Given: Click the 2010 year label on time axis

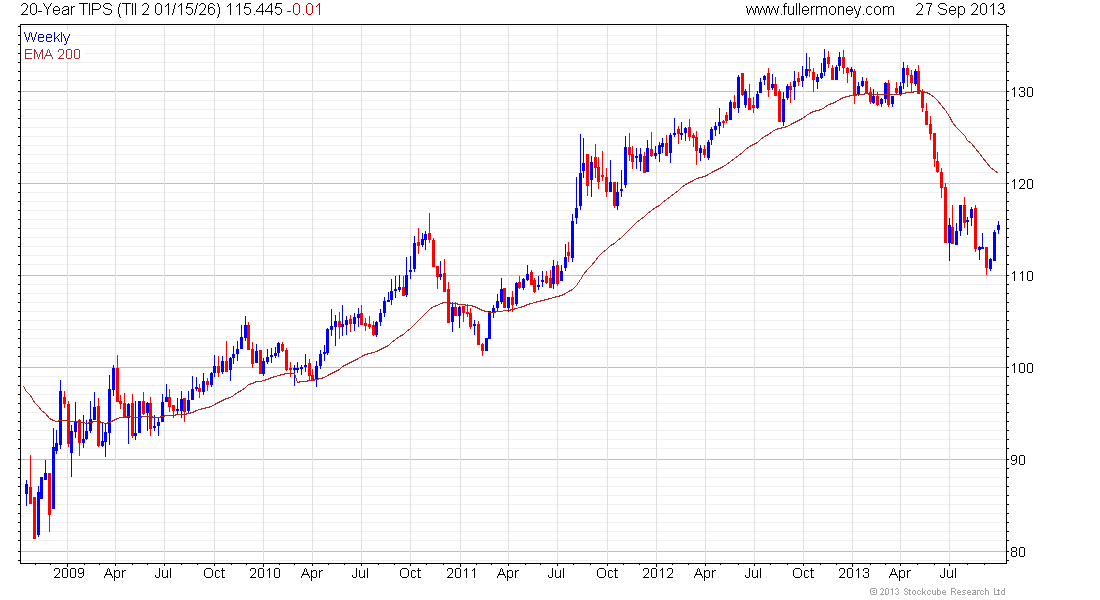Looking at the screenshot, I should click(x=264, y=573).
